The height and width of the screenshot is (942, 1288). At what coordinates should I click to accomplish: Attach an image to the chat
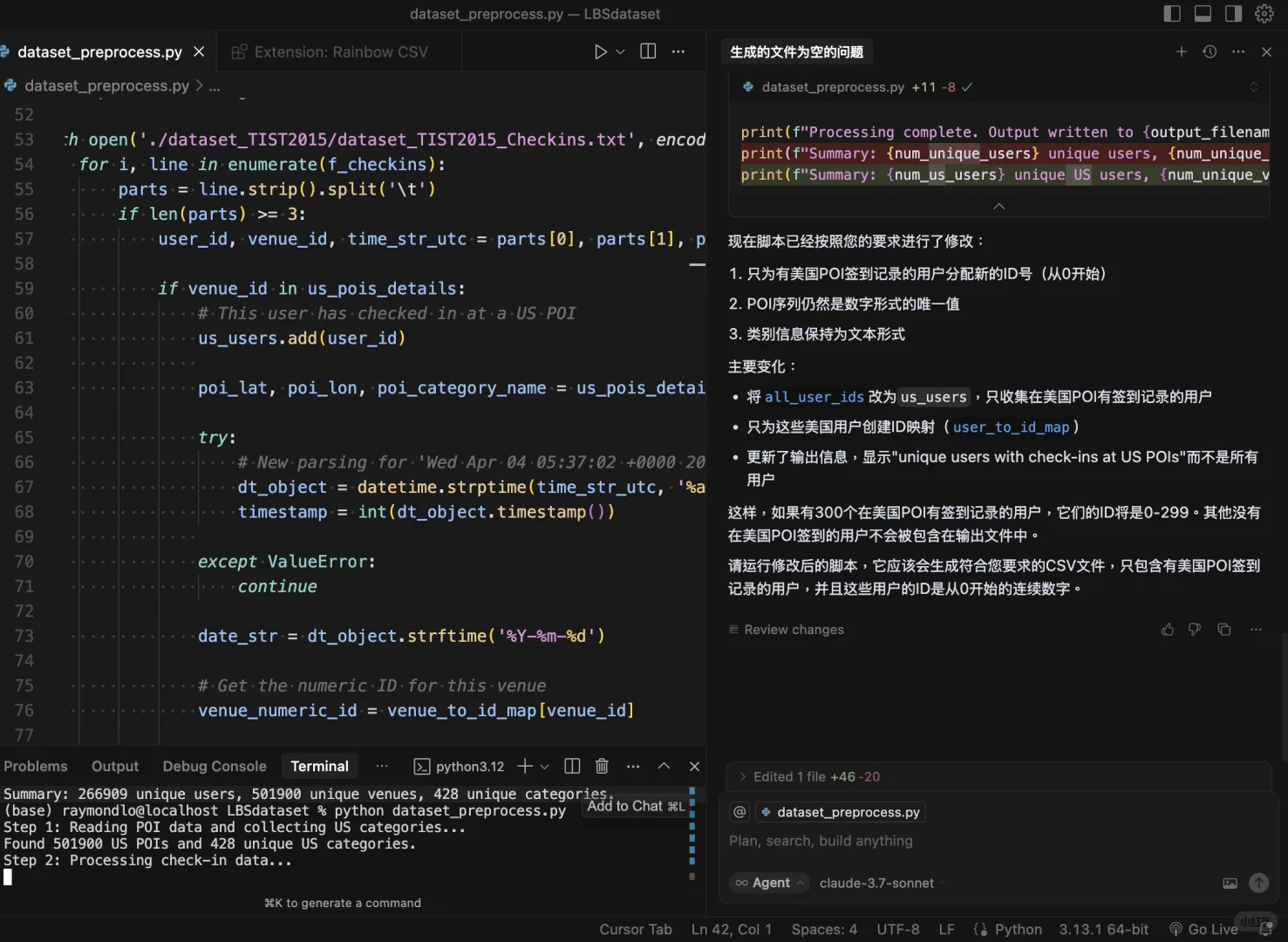point(1230,884)
